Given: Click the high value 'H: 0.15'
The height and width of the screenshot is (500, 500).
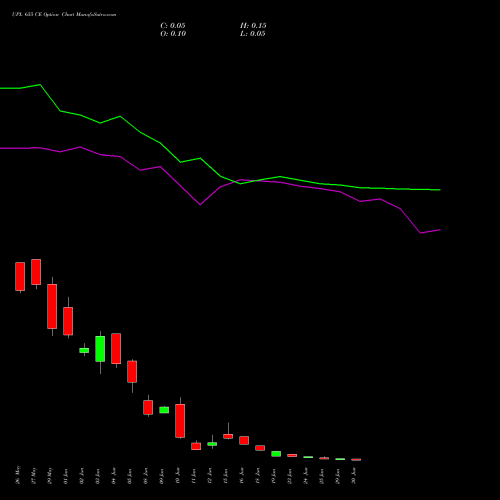Looking at the screenshot, I should pyautogui.click(x=253, y=26).
